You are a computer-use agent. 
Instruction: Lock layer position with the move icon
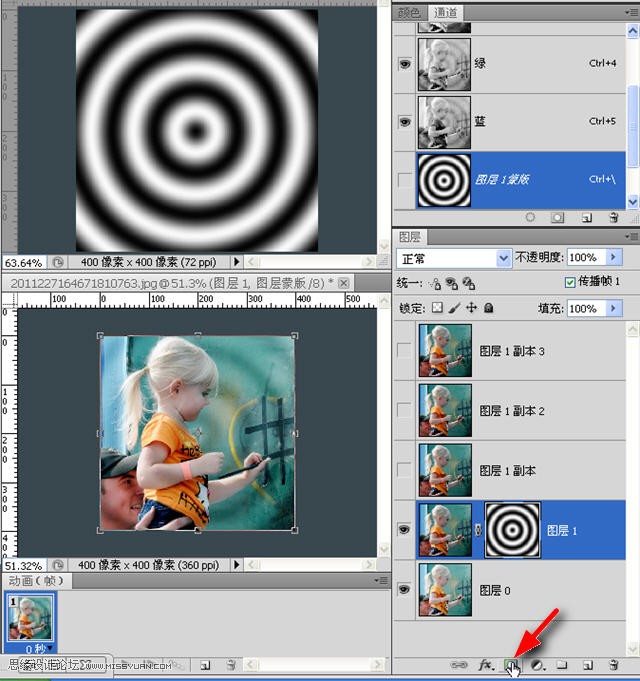point(472,308)
